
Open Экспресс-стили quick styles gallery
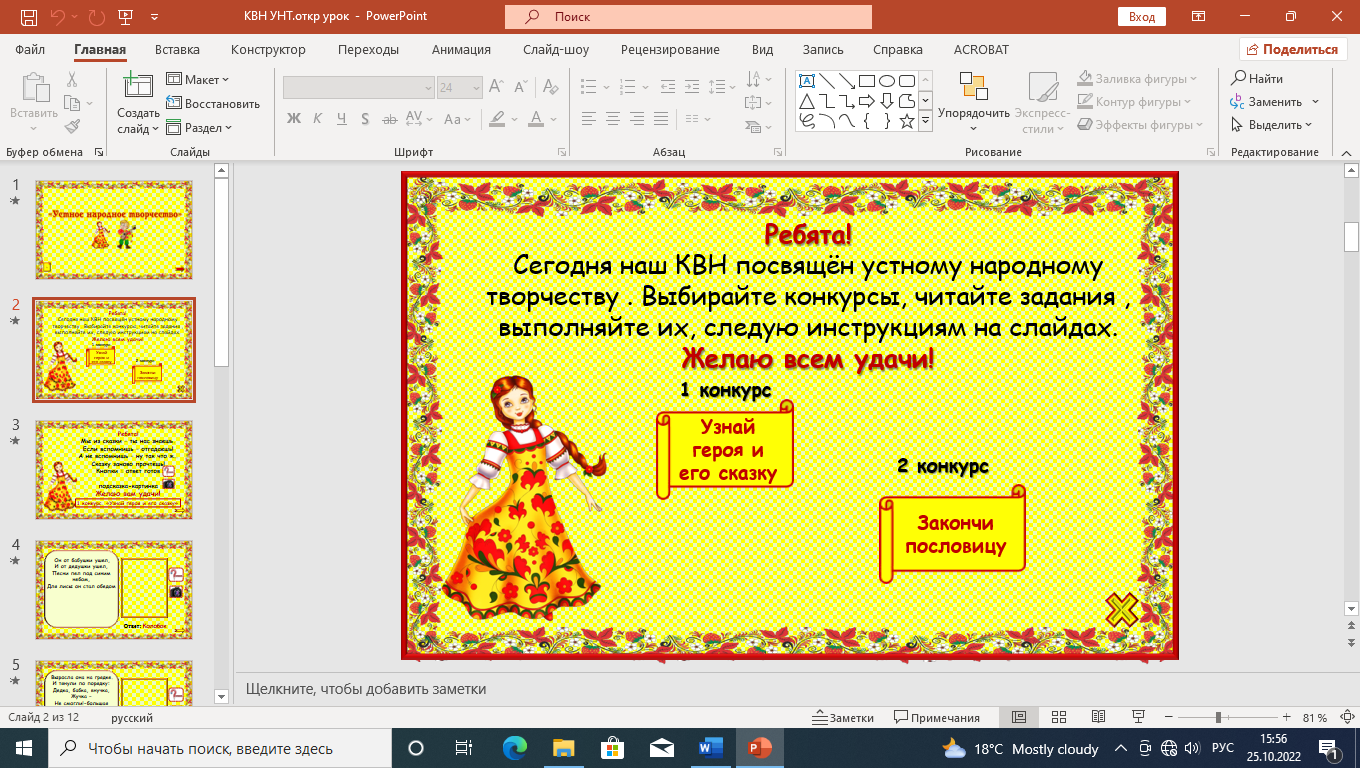1044,101
